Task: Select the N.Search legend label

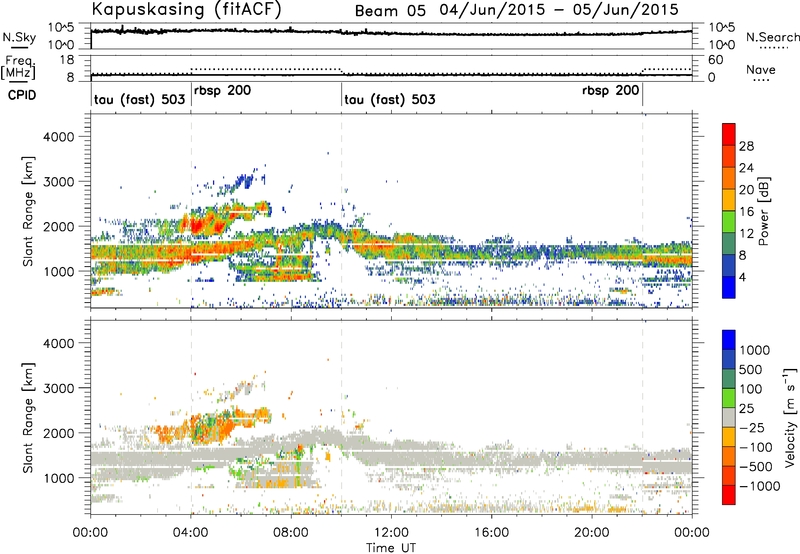Action: click(772, 37)
